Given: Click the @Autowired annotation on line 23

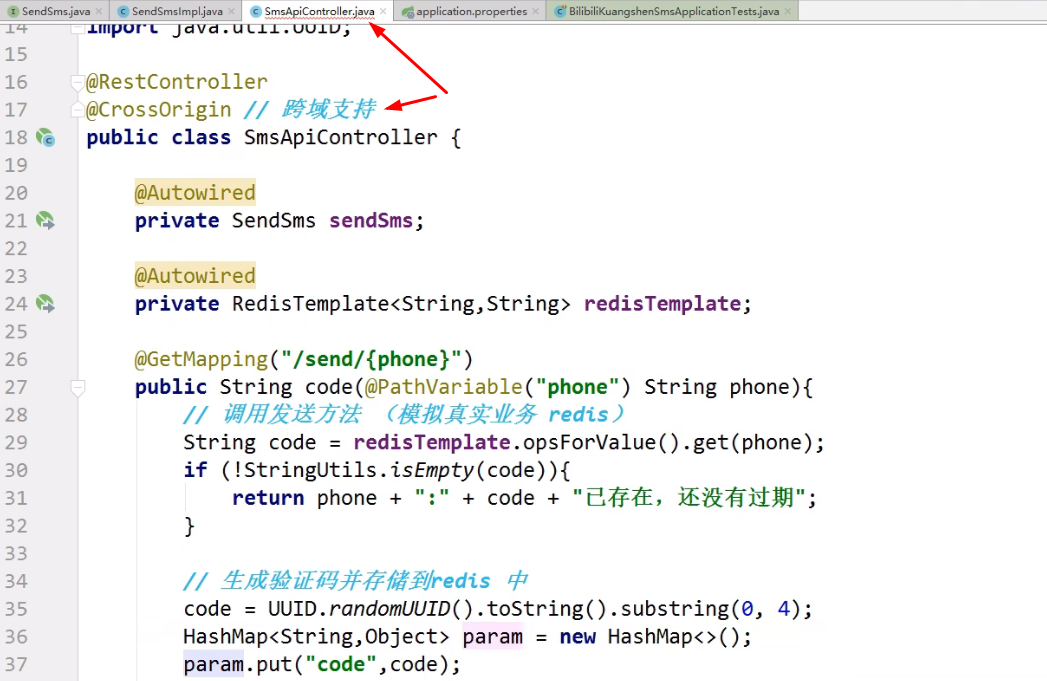Looking at the screenshot, I should tap(195, 276).
